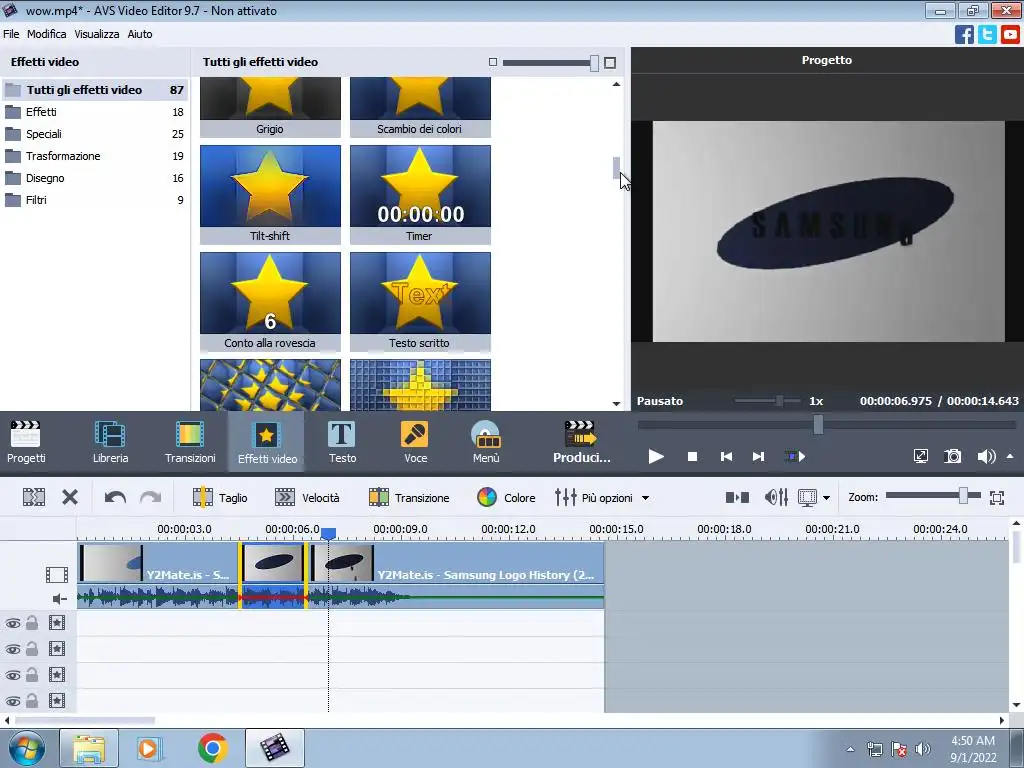Screen dimensions: 1024x768
Task: Mute the preview volume speaker
Action: tap(986, 456)
